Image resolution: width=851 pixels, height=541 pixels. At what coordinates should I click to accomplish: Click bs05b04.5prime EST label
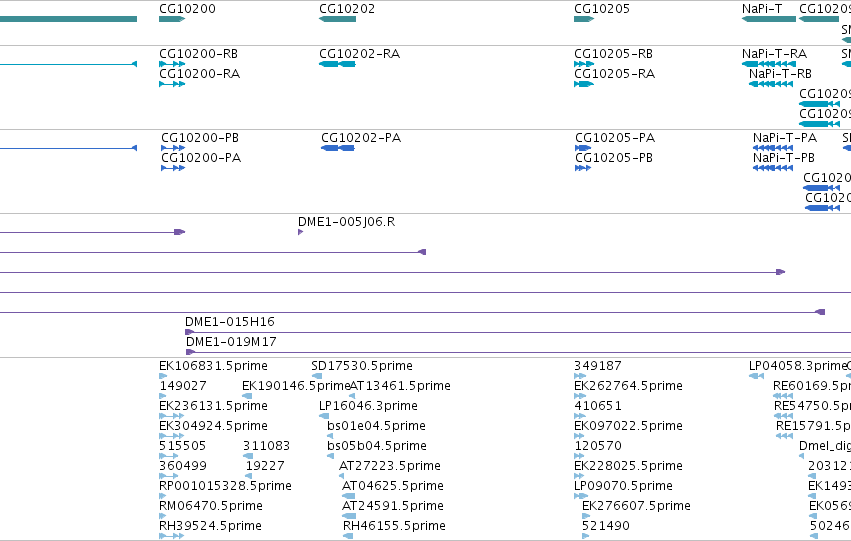(377, 446)
